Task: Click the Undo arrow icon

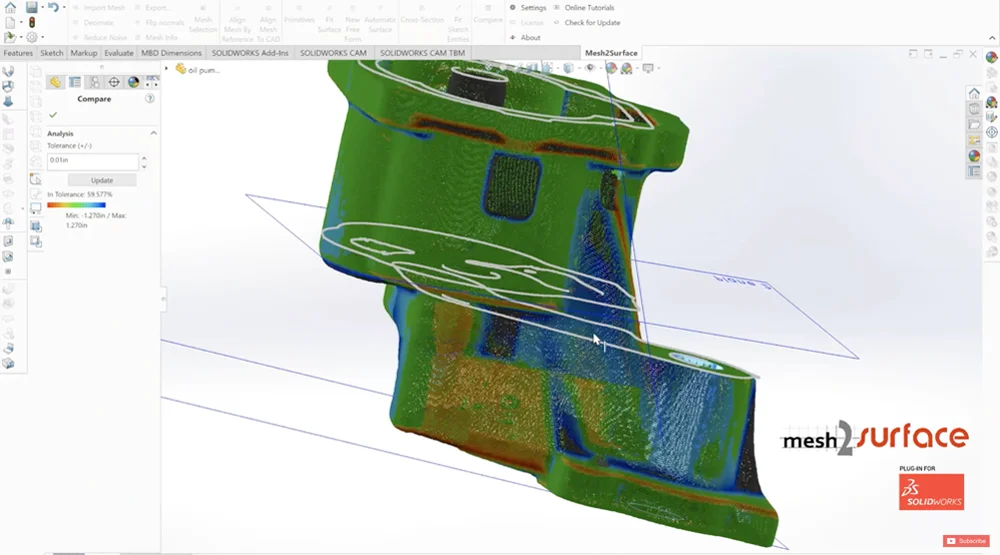Action: pyautogui.click(x=54, y=7)
